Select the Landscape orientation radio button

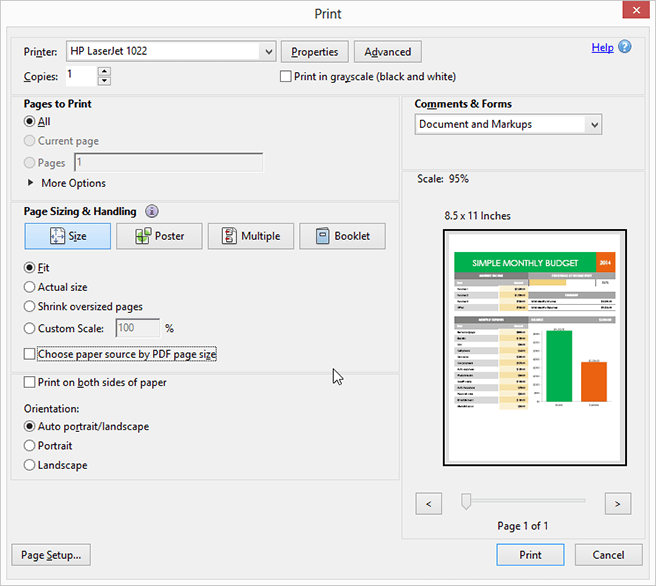point(29,465)
